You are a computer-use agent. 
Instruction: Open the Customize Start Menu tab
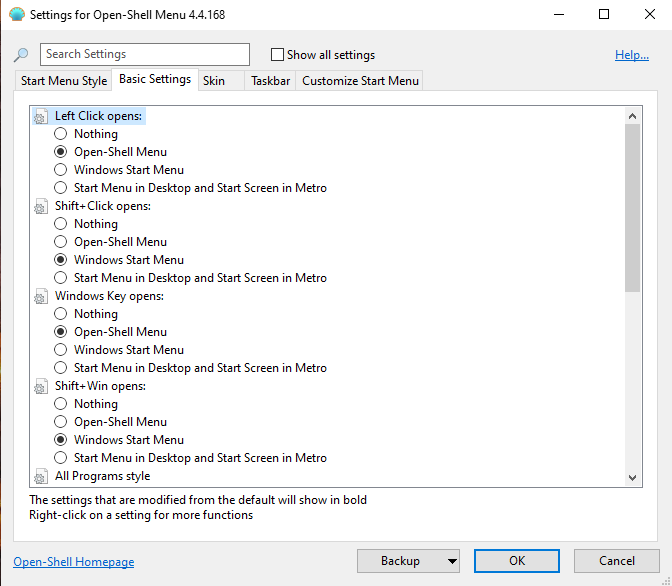click(x=360, y=81)
